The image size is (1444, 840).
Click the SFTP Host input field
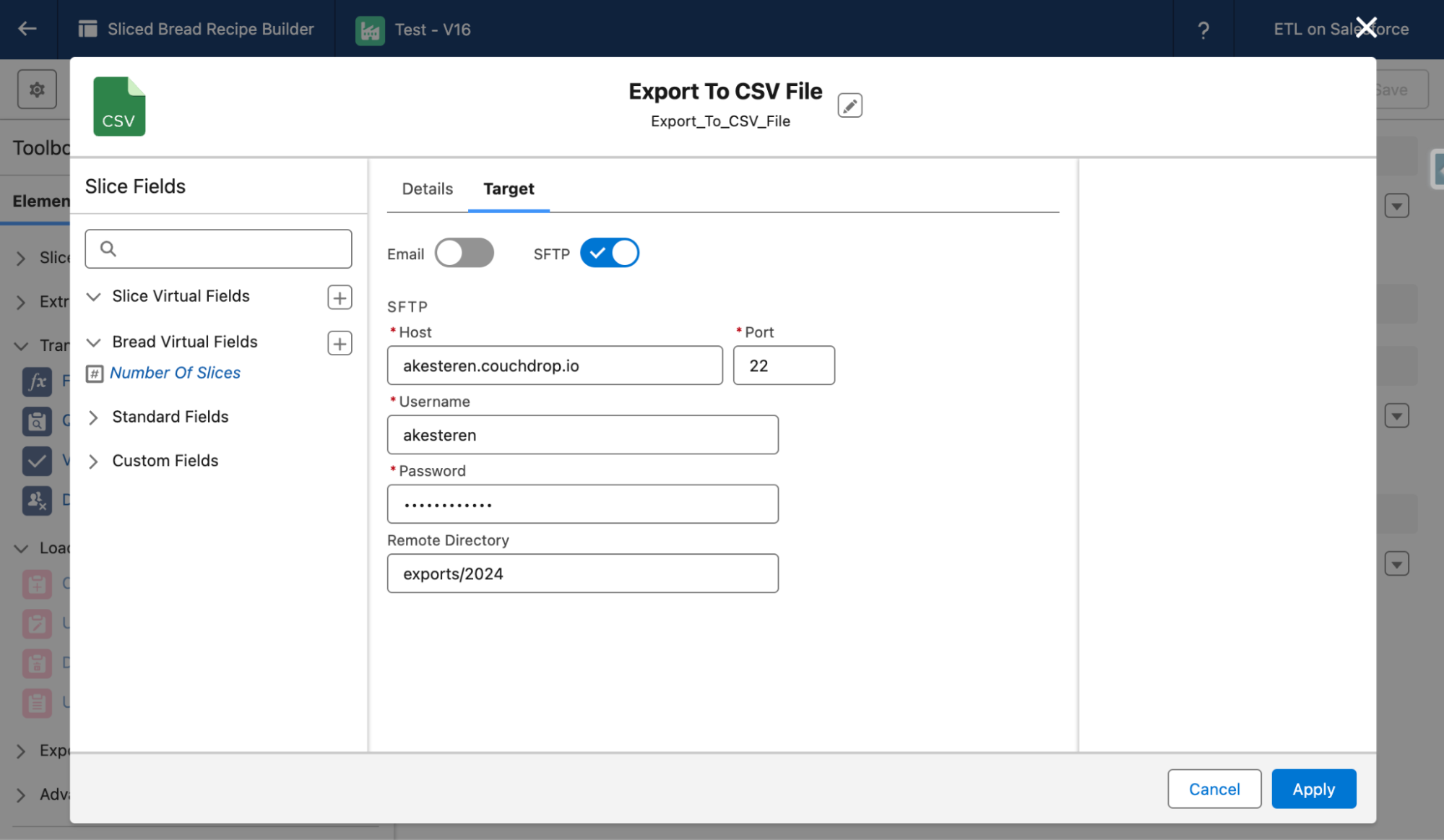point(554,365)
